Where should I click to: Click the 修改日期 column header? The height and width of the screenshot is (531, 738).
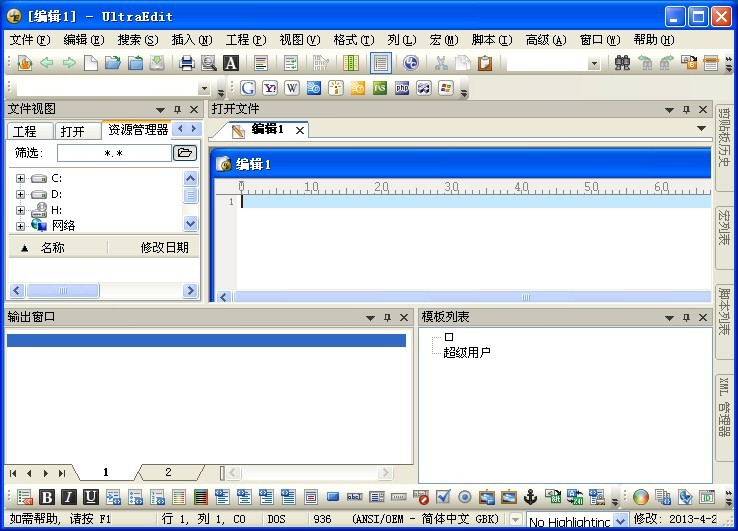click(x=164, y=248)
